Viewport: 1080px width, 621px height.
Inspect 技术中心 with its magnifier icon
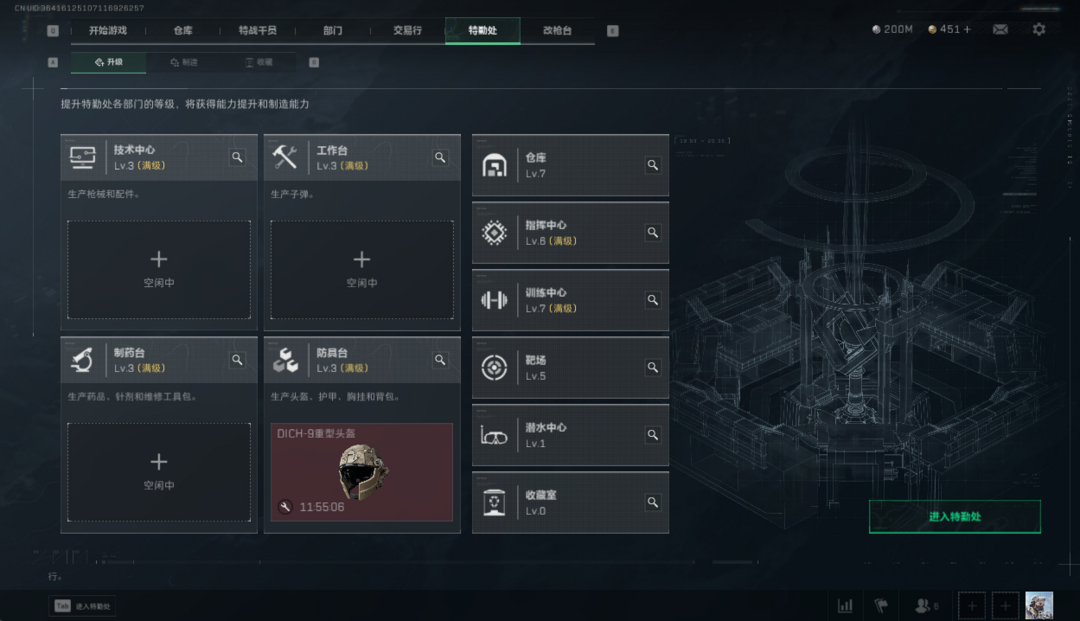tap(237, 158)
